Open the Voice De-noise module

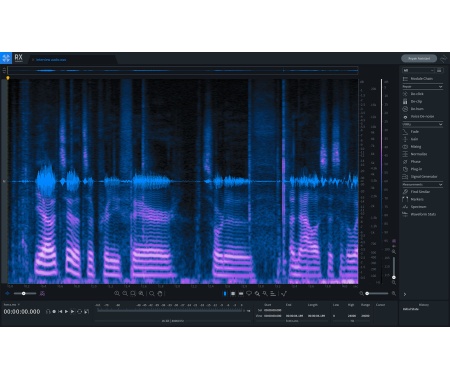pyautogui.click(x=422, y=117)
